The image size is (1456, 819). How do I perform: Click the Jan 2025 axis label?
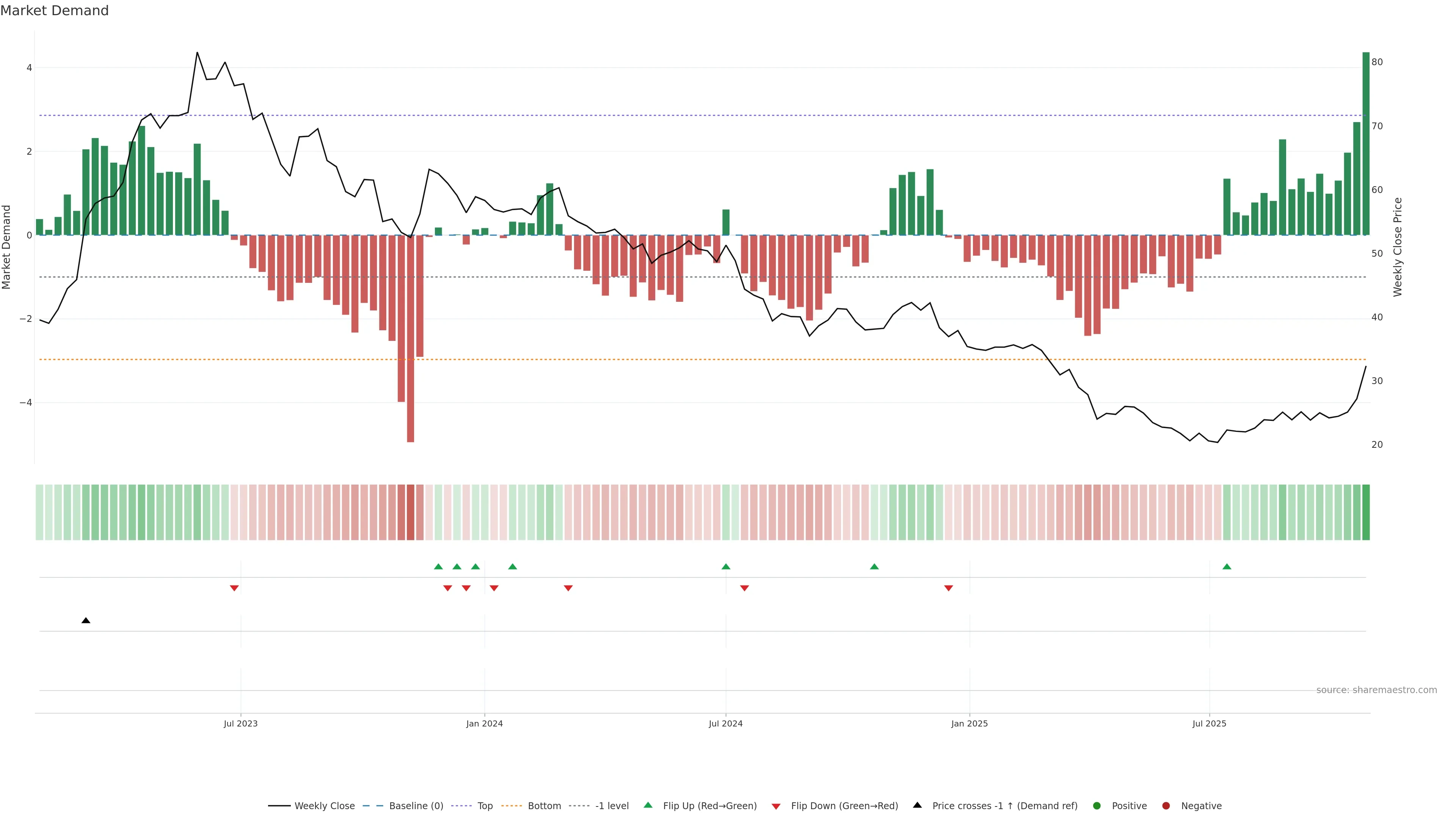tap(970, 724)
